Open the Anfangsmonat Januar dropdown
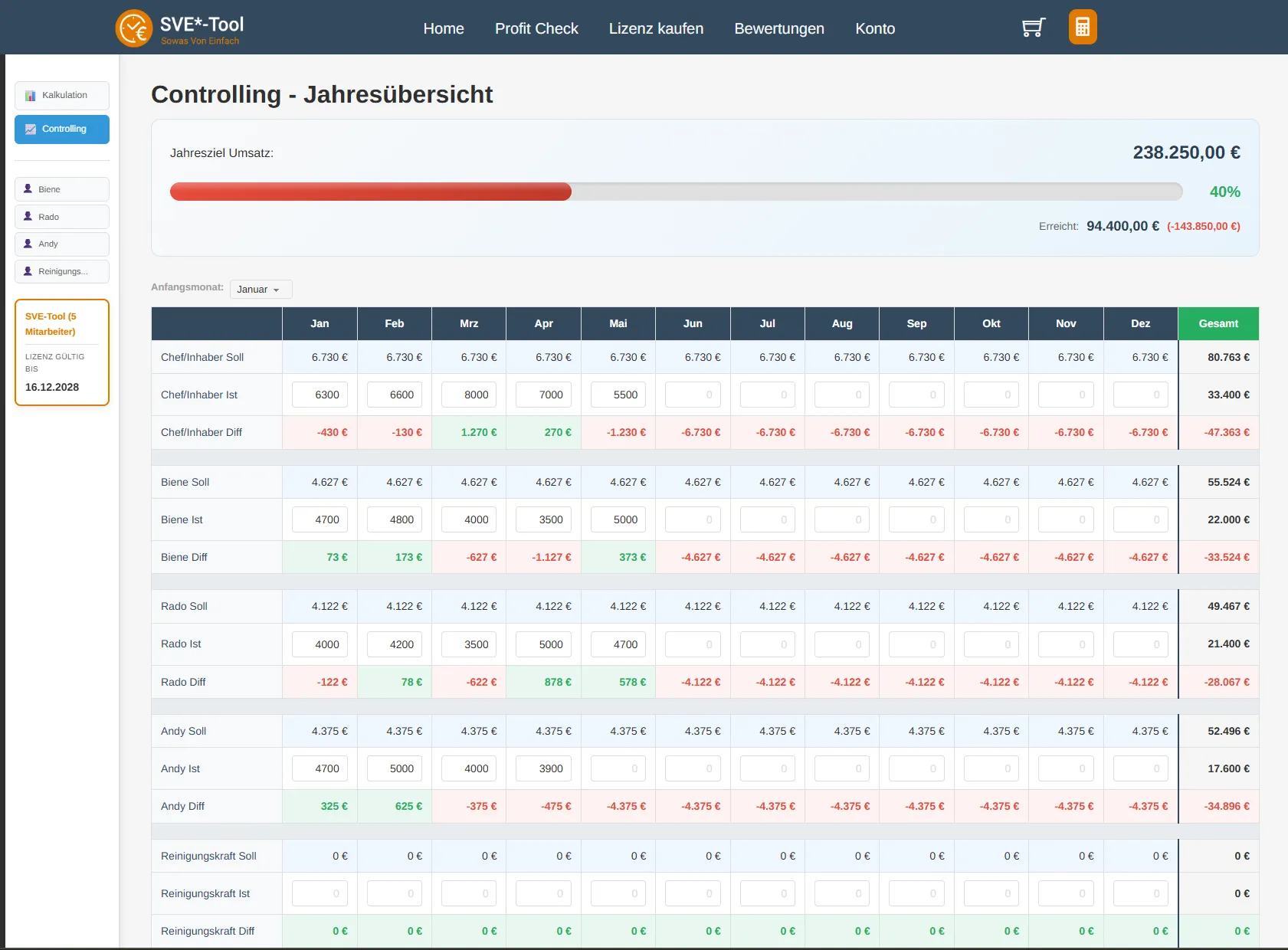 [x=261, y=290]
